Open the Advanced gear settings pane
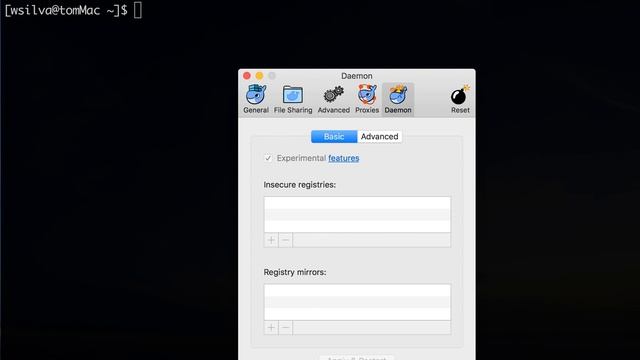640x360 pixels. 333,99
